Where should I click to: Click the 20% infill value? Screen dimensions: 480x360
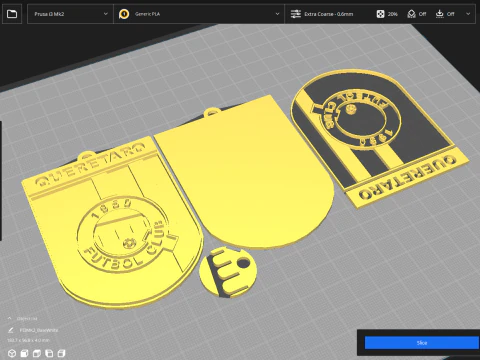click(x=392, y=14)
